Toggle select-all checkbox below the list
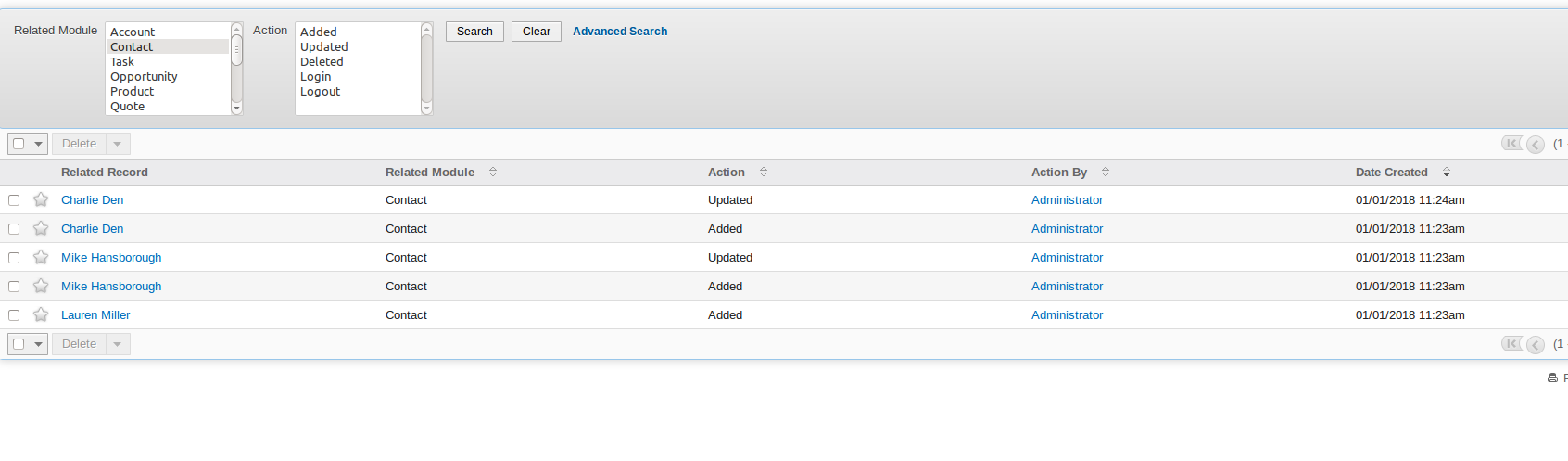 coord(19,344)
